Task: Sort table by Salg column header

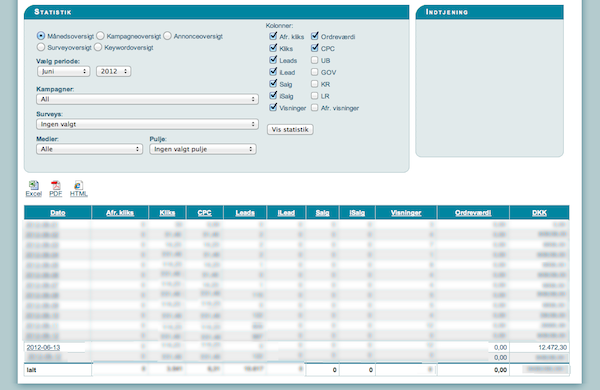Action: [323, 213]
